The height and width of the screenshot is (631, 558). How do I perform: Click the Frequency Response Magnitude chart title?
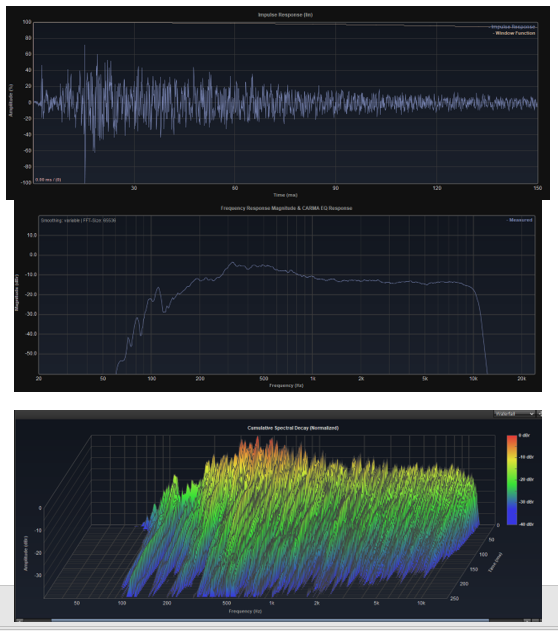coord(286,208)
